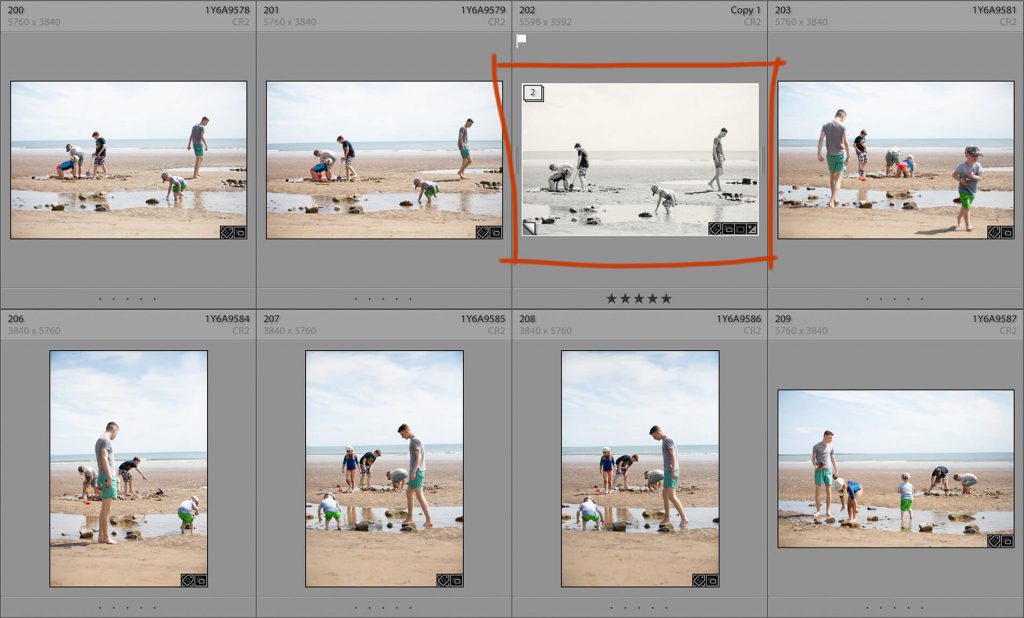The width and height of the screenshot is (1024, 618).
Task: Set photo 202 rating to one star
Action: coord(611,299)
